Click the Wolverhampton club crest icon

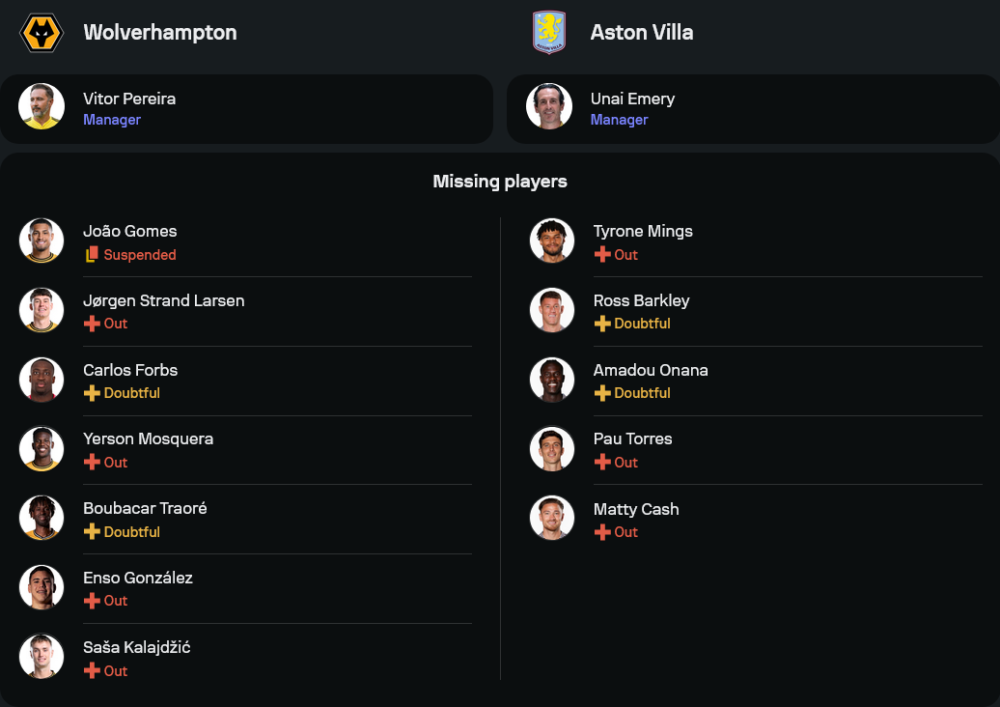coord(41,33)
